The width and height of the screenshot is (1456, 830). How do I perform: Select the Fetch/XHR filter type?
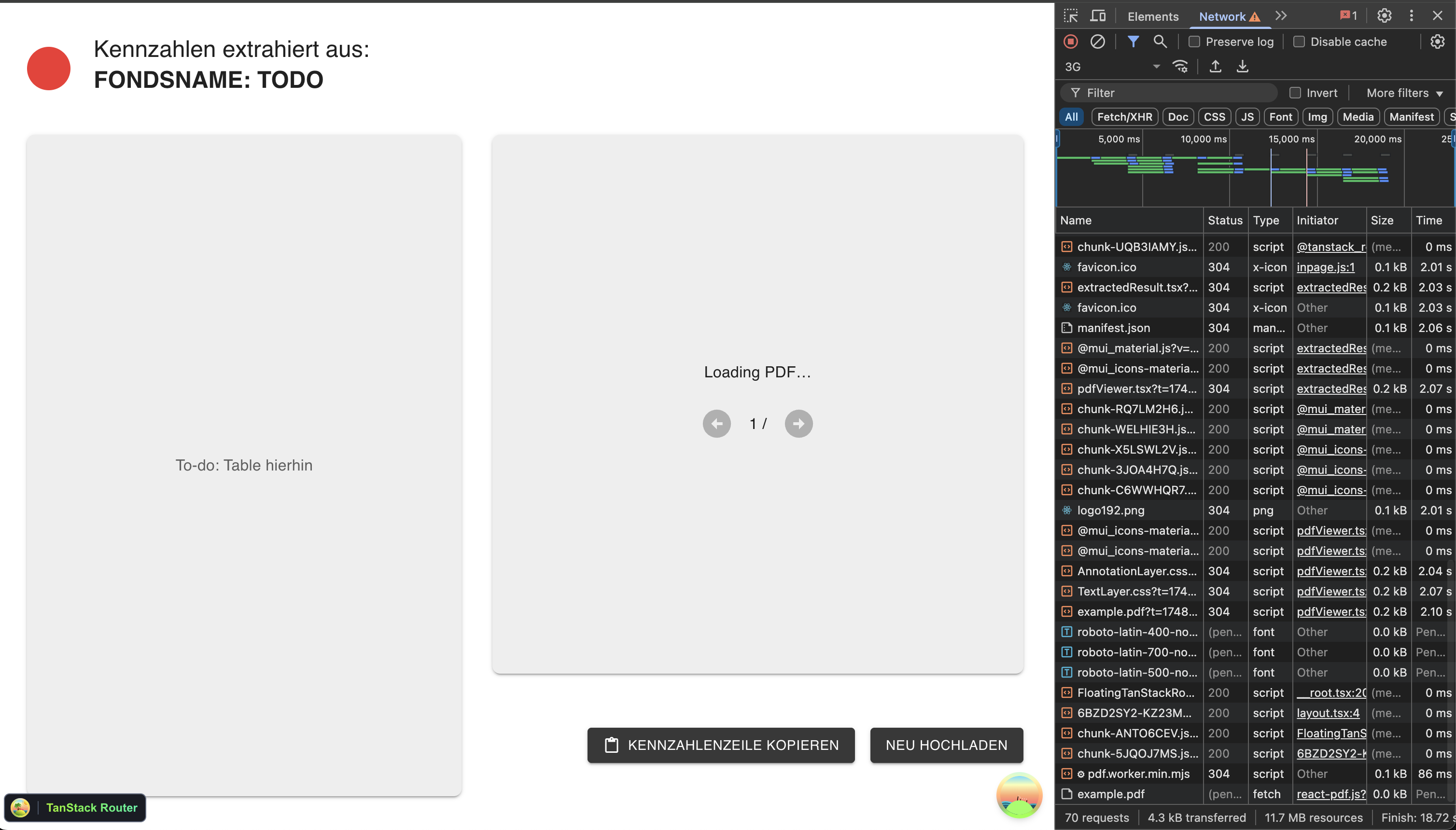click(x=1124, y=117)
